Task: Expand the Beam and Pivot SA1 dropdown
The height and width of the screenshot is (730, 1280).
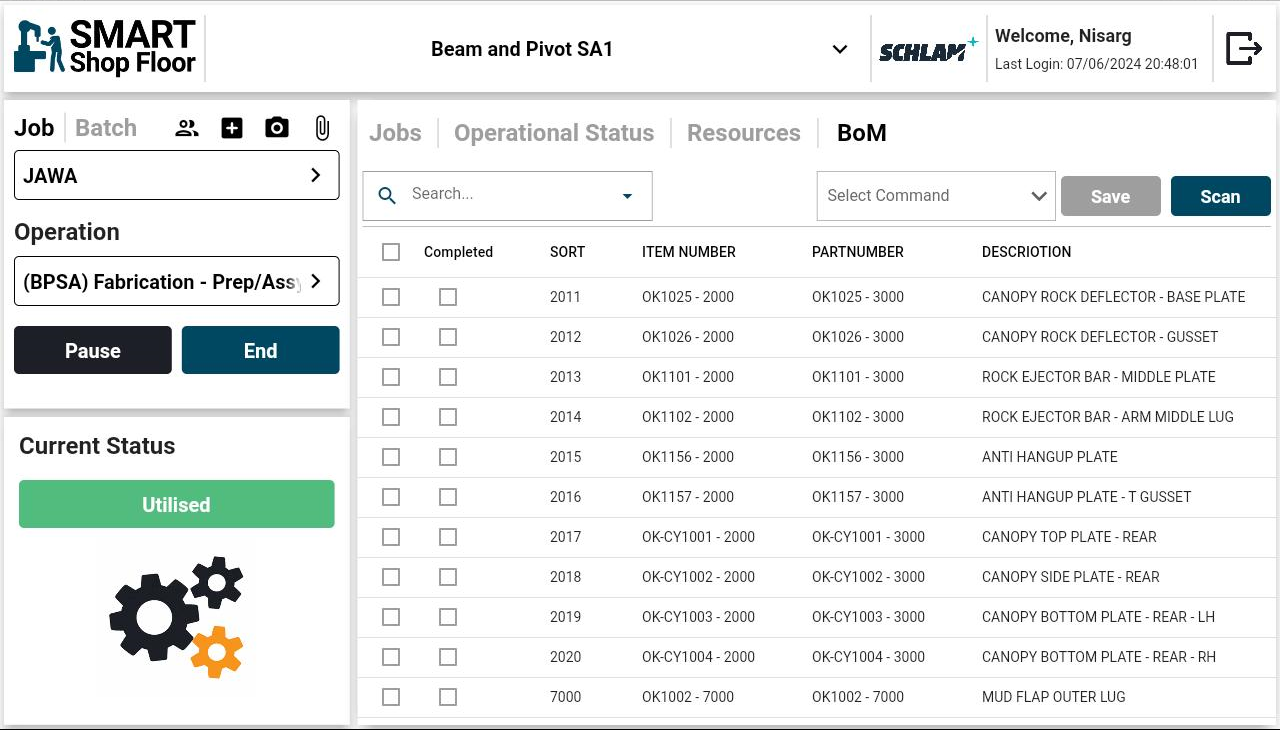Action: [x=840, y=49]
